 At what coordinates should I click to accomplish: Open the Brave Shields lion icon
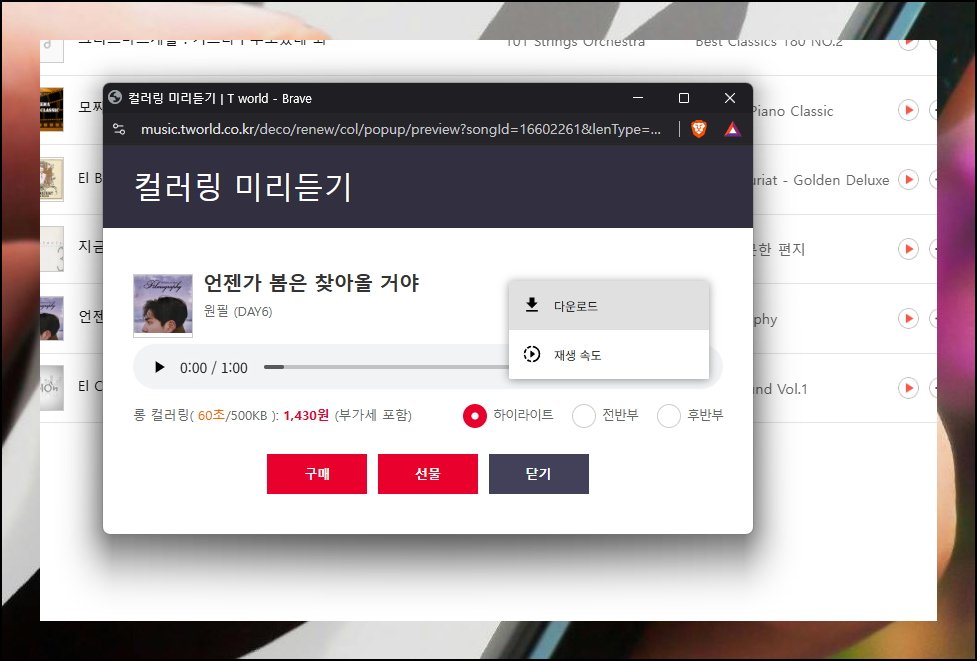pyautogui.click(x=699, y=129)
